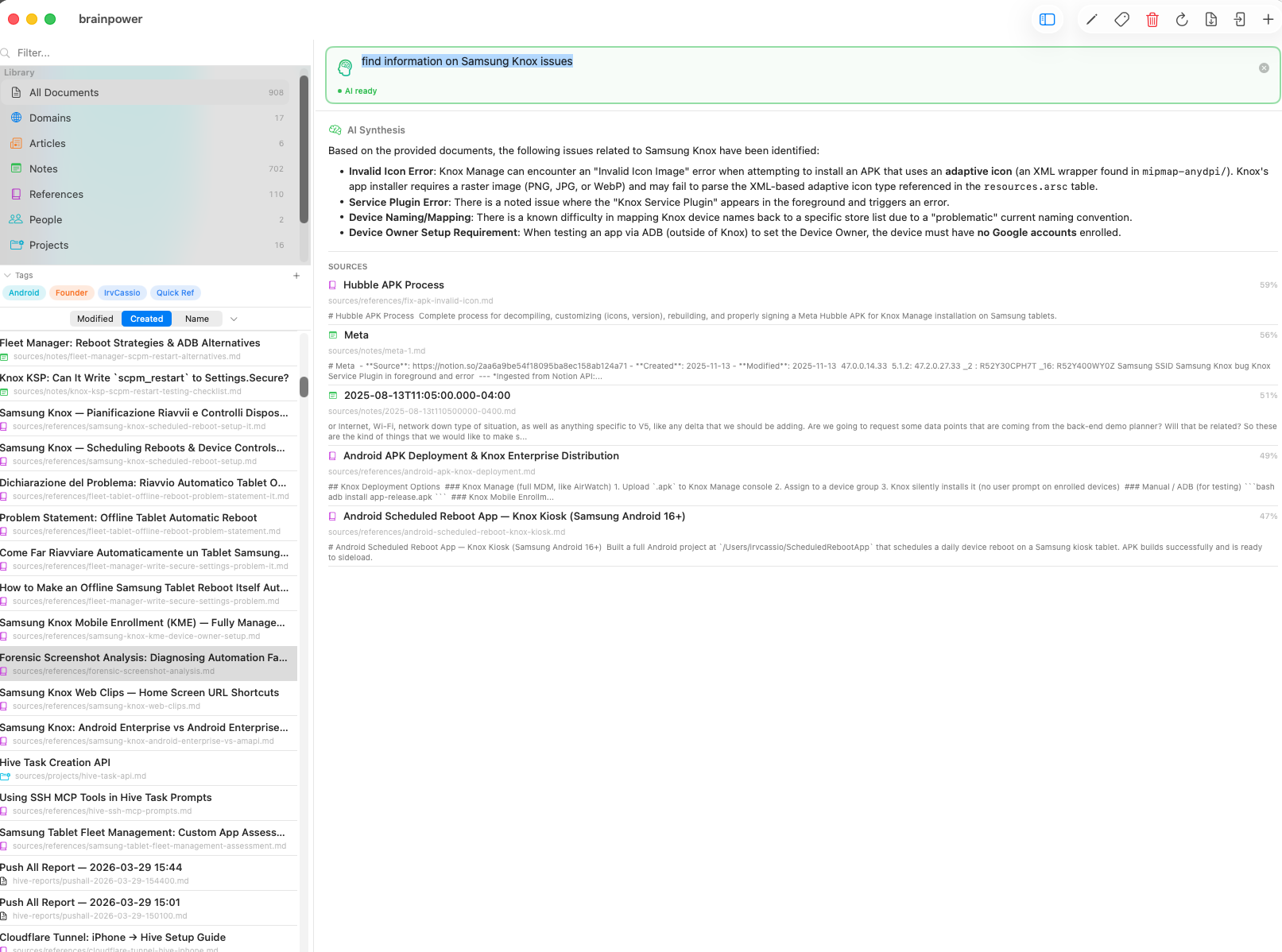Open References in the Library
Viewport: 1282px width, 952px height.
click(x=145, y=195)
